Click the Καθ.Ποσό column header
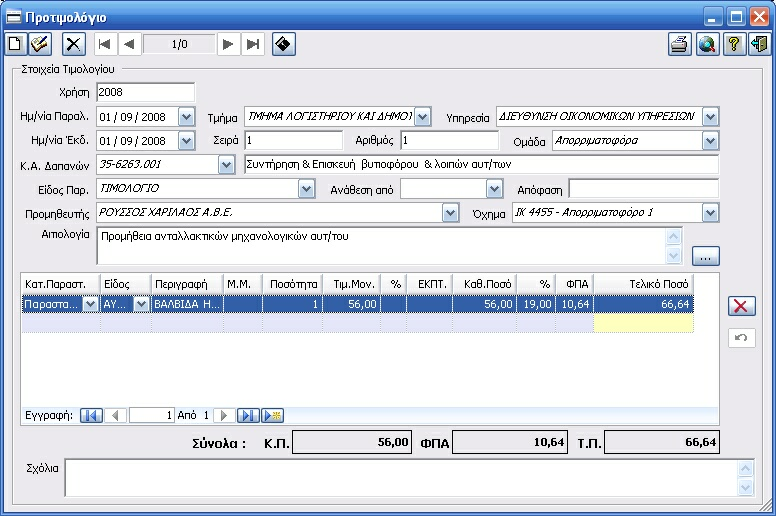 pyautogui.click(x=485, y=284)
